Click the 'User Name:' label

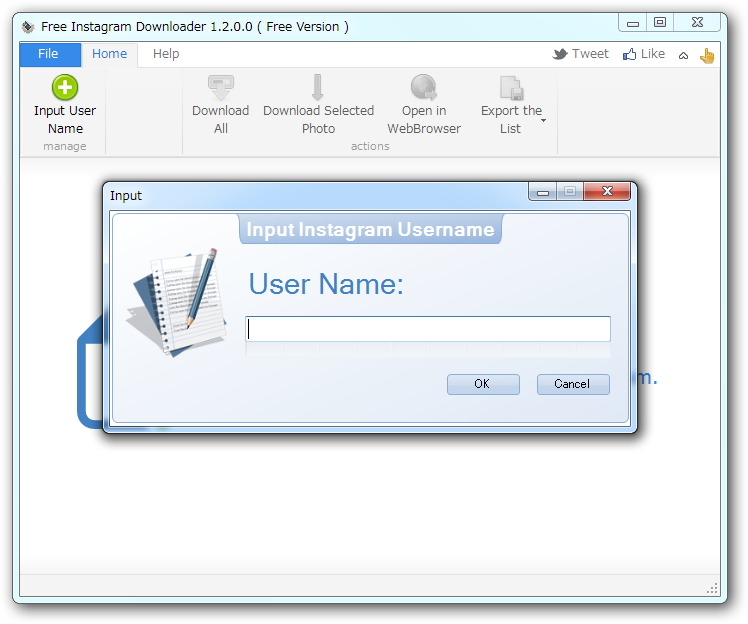click(326, 284)
